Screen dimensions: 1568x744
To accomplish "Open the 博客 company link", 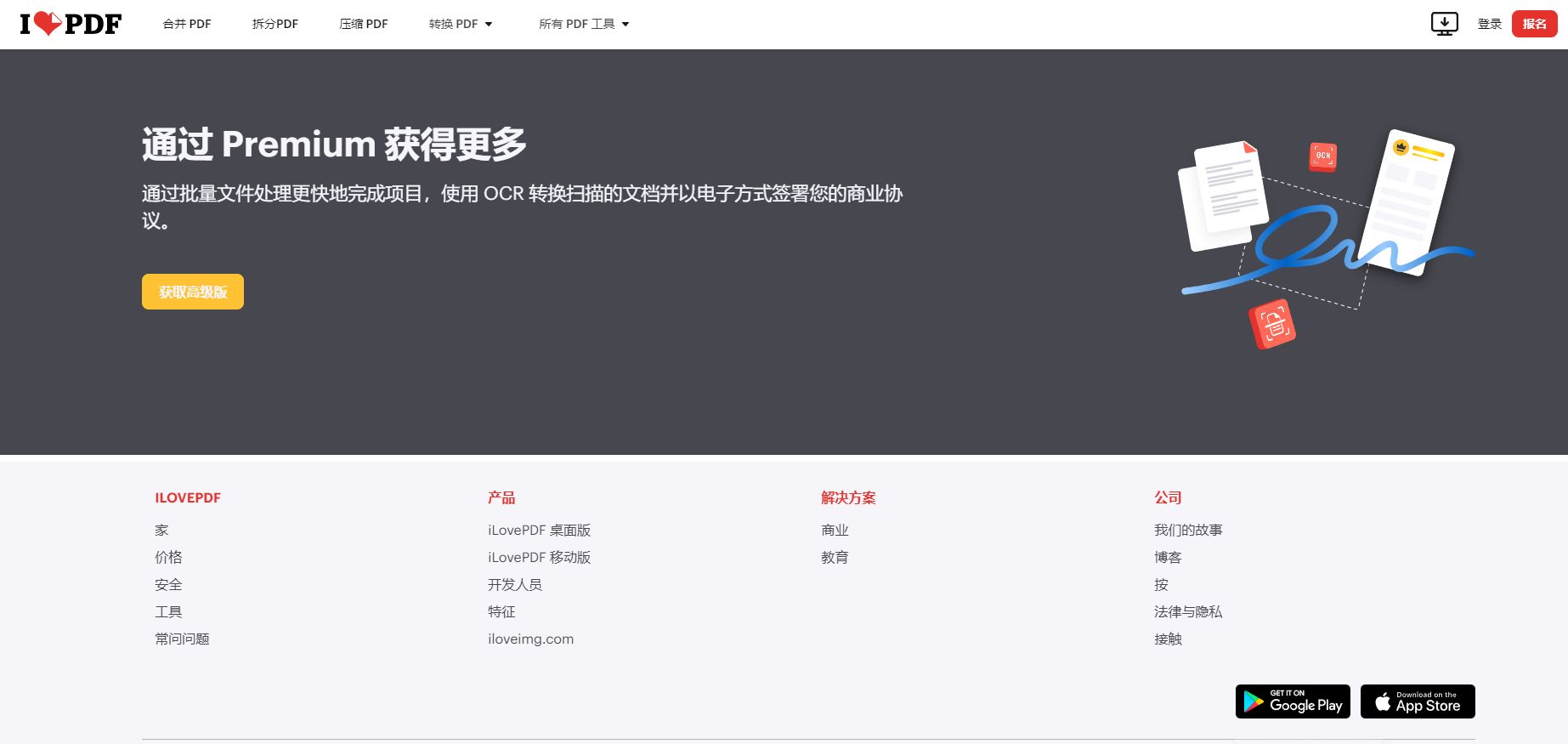I will pos(1168,557).
